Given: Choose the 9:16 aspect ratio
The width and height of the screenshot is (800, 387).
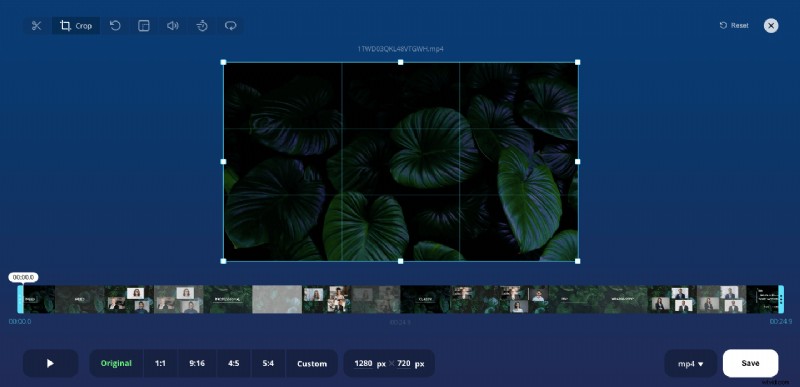Looking at the screenshot, I should 196,363.
